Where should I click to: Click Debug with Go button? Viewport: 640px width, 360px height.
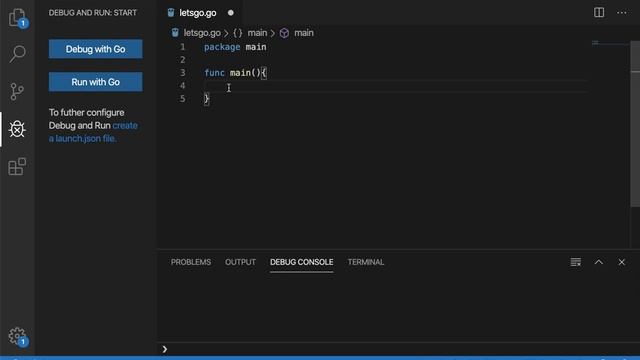click(x=96, y=49)
